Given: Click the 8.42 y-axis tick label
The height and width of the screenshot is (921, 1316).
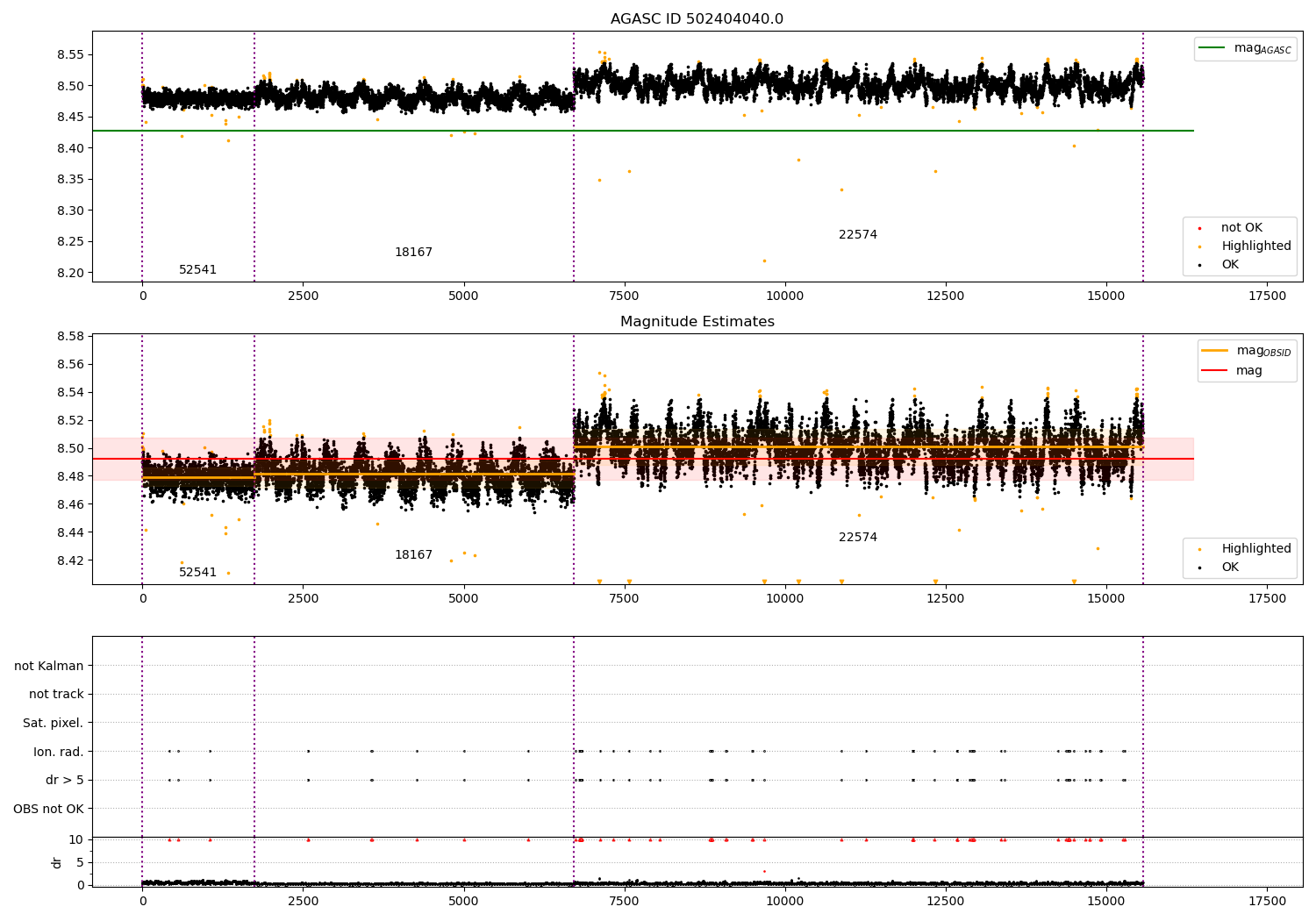Looking at the screenshot, I should tap(70, 560).
